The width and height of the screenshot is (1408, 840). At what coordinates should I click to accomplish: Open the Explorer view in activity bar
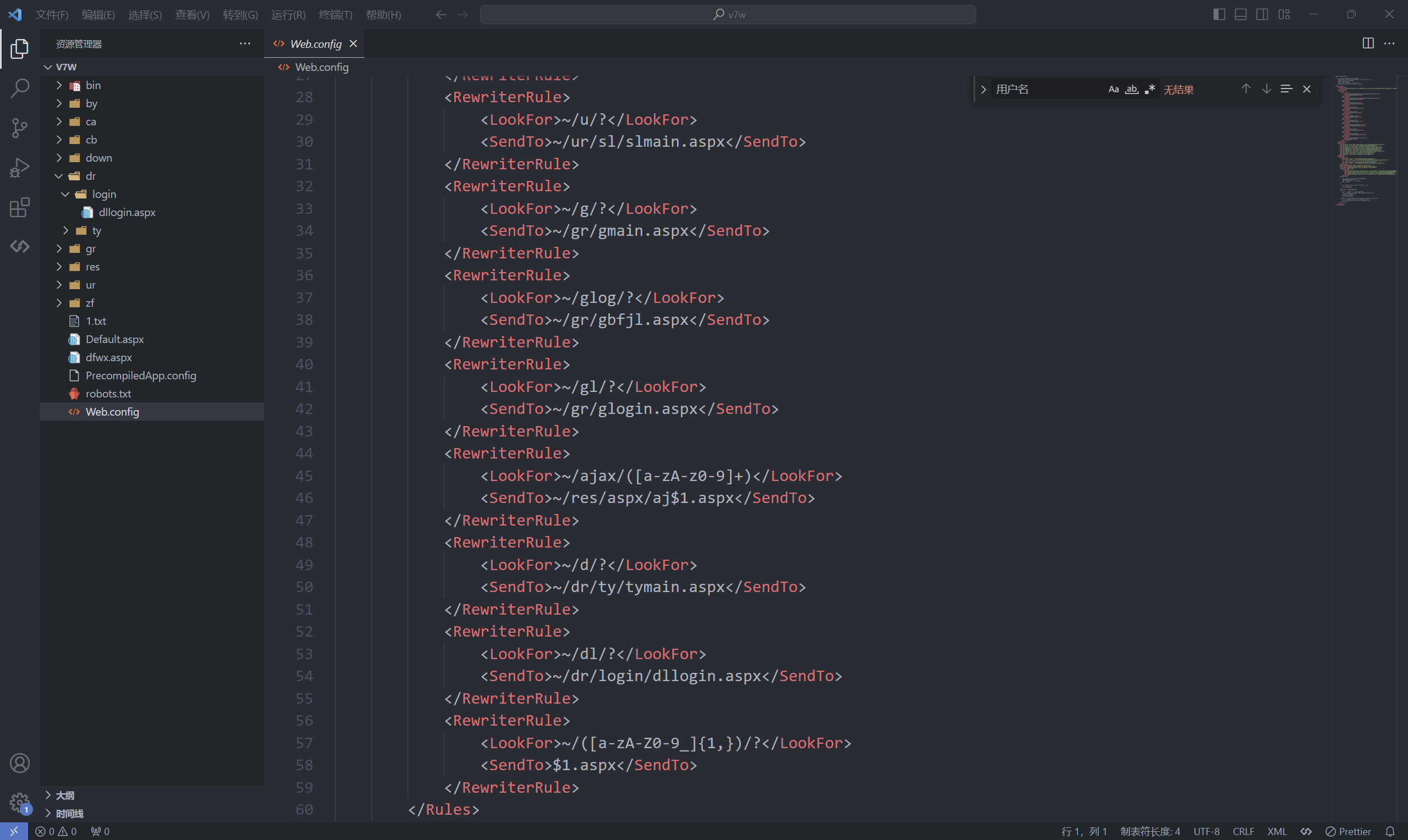(19, 49)
